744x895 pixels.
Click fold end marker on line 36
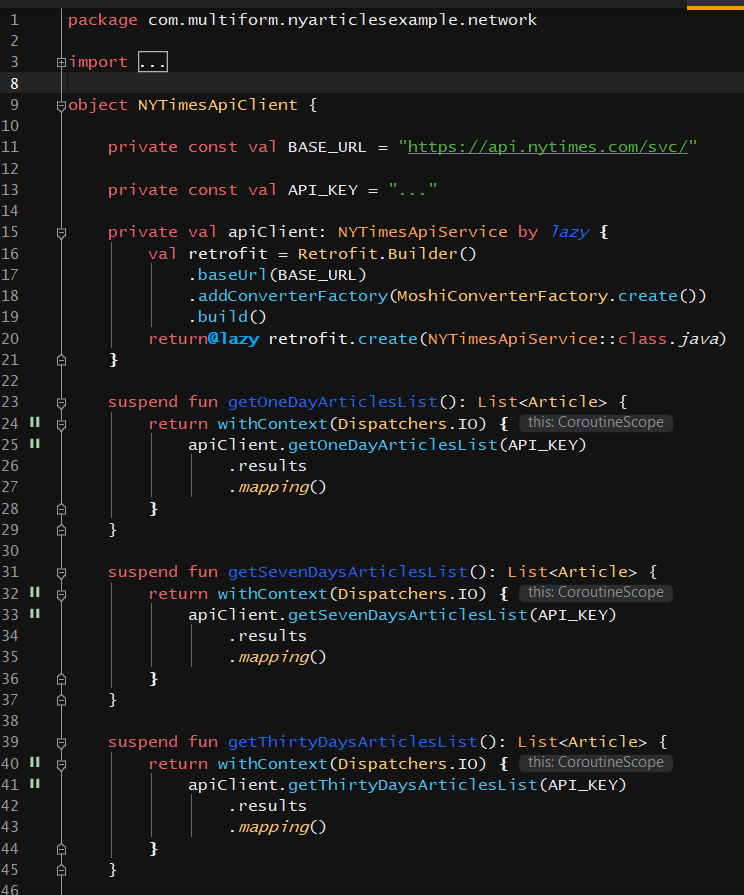(x=61, y=679)
